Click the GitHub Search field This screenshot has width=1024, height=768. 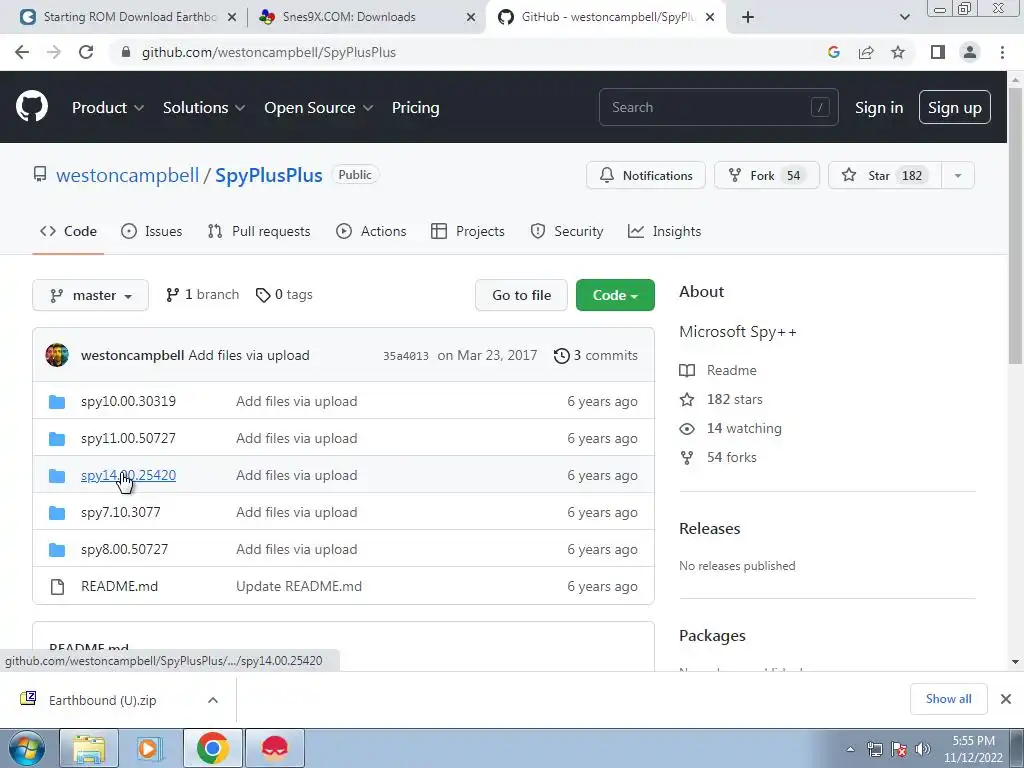point(718,107)
